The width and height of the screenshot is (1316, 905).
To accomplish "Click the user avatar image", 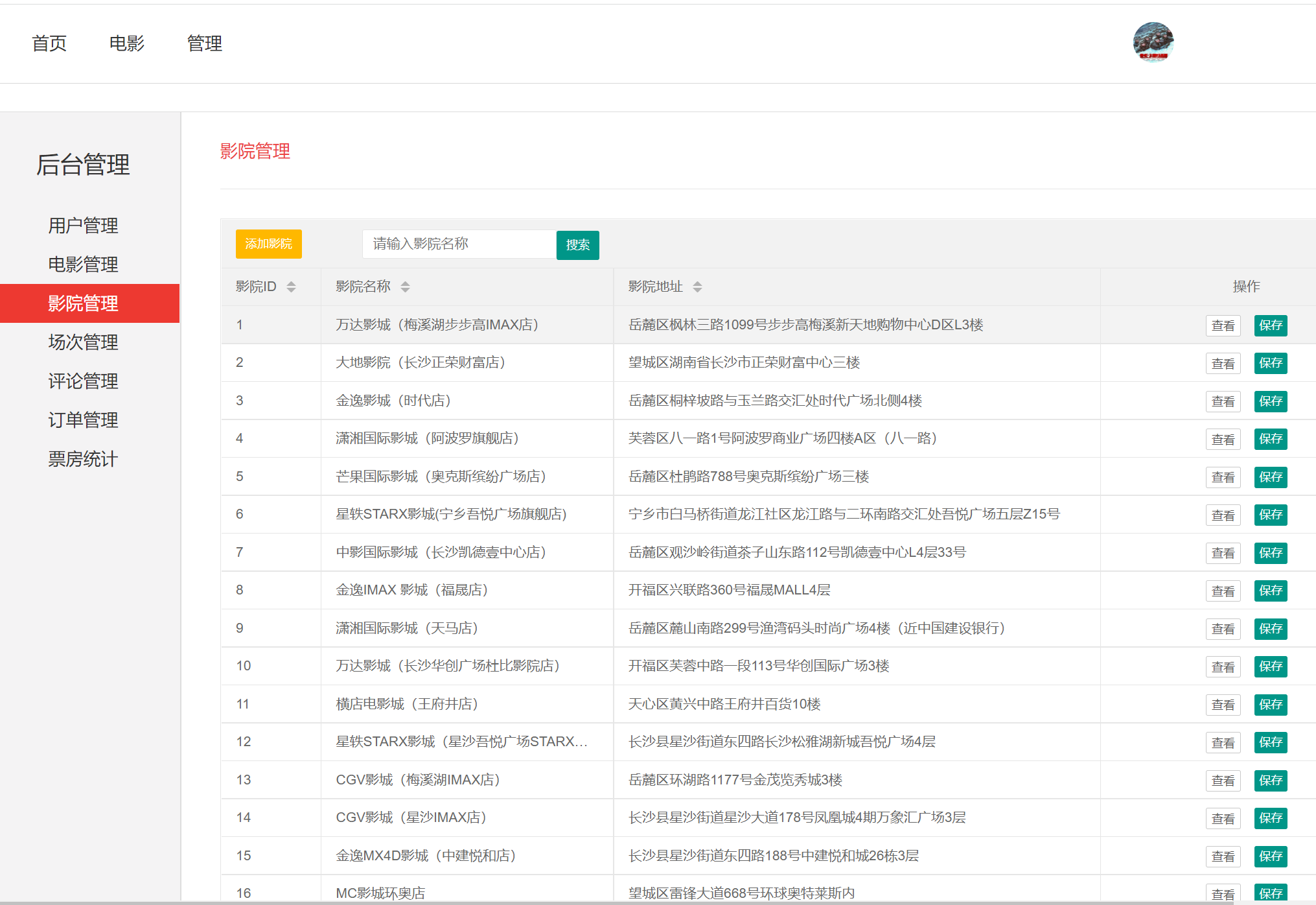I will click(x=1153, y=42).
